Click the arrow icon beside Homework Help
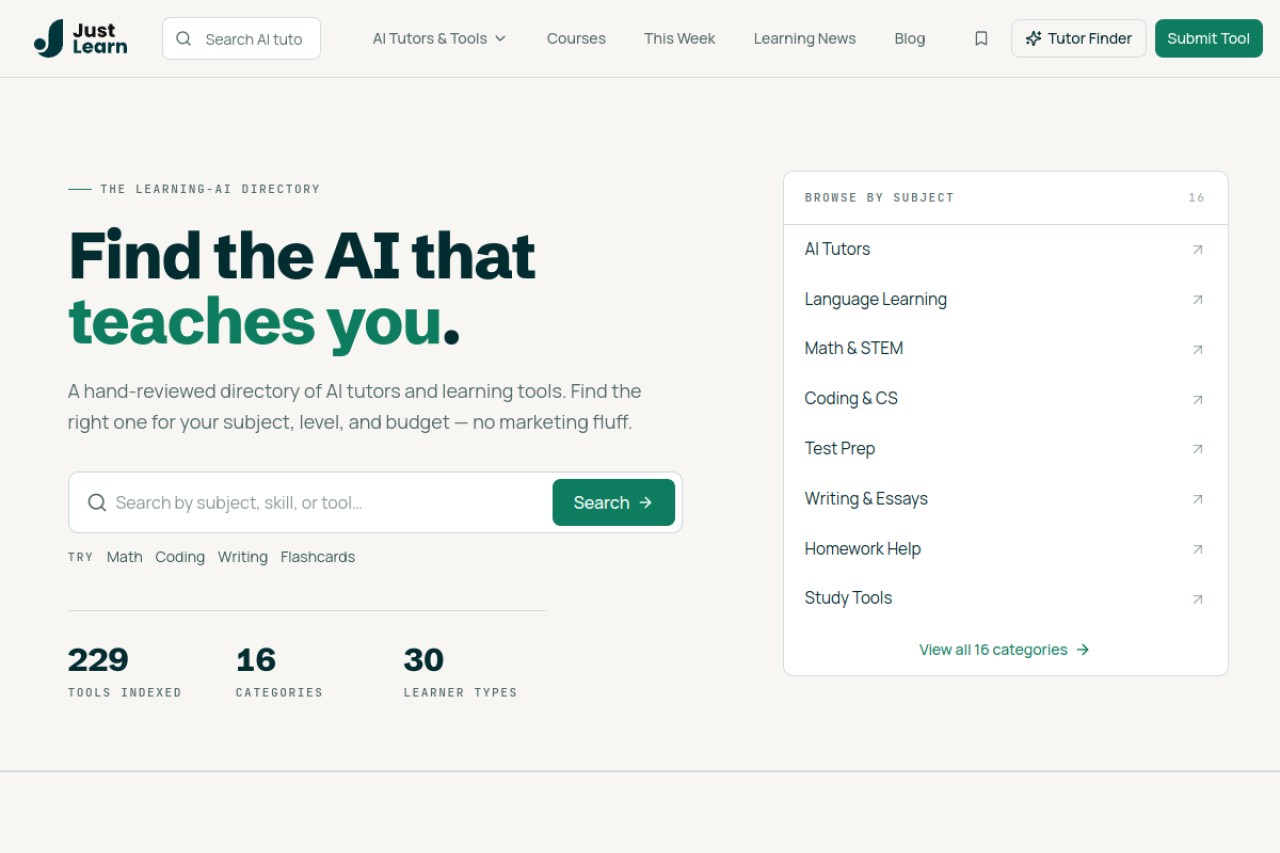 coord(1197,549)
